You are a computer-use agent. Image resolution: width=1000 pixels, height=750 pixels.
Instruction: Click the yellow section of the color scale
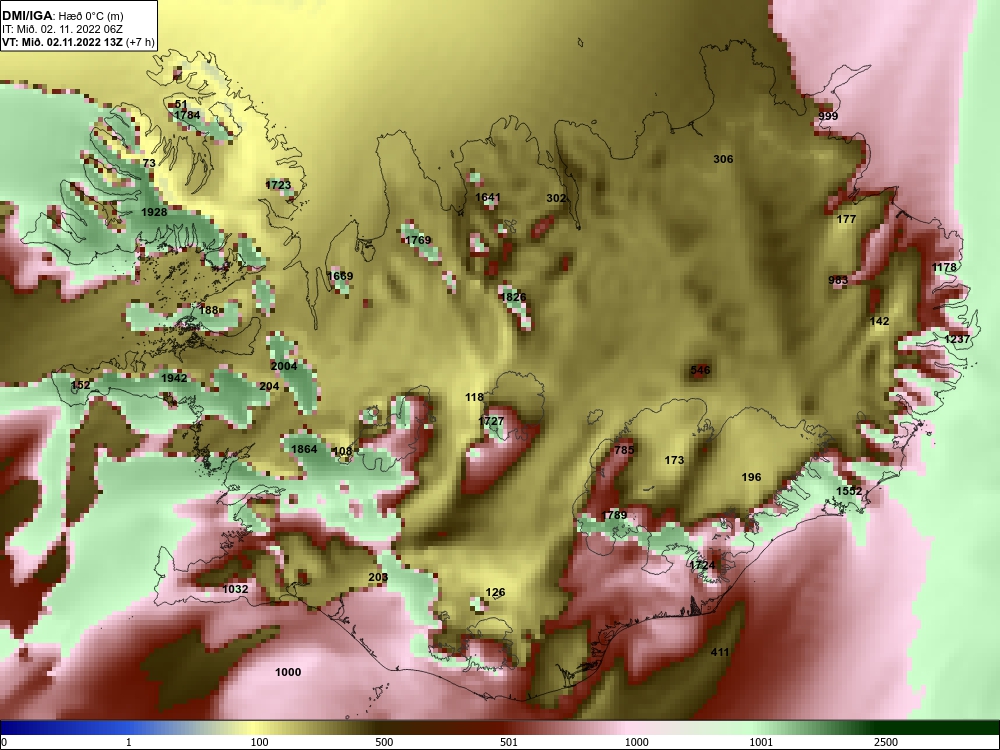[255, 728]
